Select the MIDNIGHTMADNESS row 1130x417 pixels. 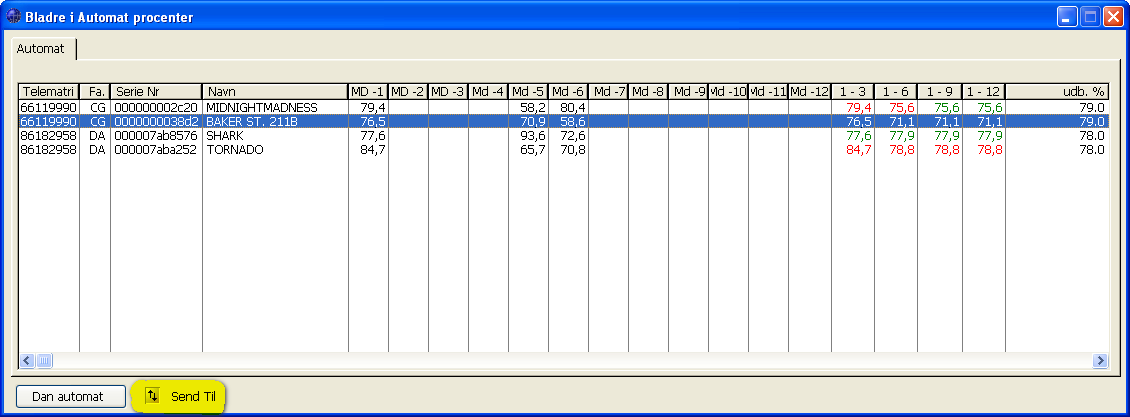tap(261, 107)
